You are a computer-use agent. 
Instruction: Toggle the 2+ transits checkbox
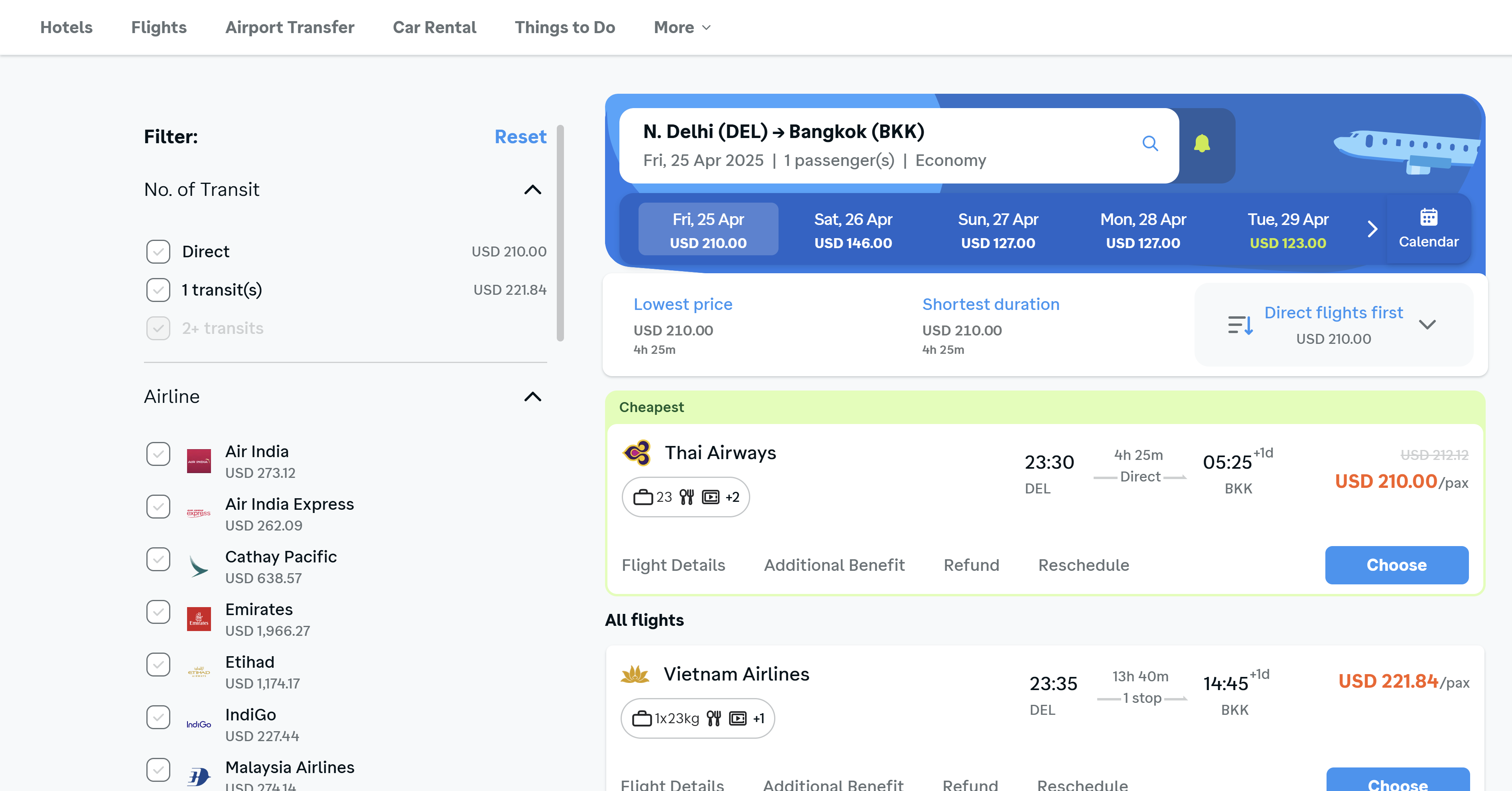click(158, 328)
